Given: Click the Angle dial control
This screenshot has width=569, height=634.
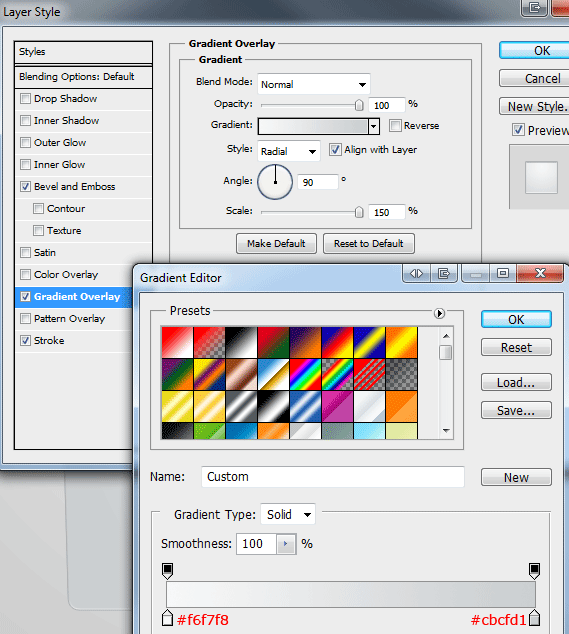Looking at the screenshot, I should tap(275, 182).
